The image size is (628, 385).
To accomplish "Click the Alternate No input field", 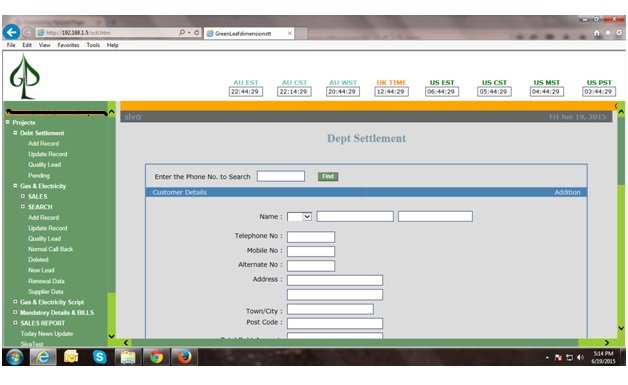I will (311, 266).
